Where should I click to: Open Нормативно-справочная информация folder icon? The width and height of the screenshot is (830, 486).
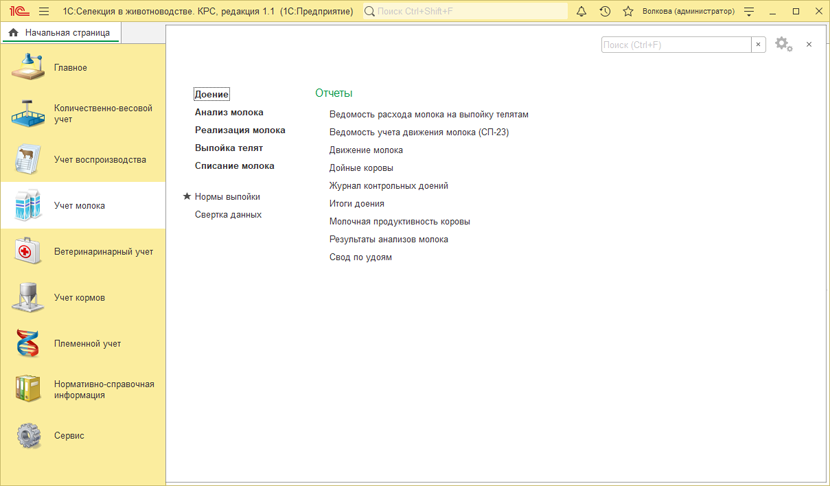pos(28,389)
